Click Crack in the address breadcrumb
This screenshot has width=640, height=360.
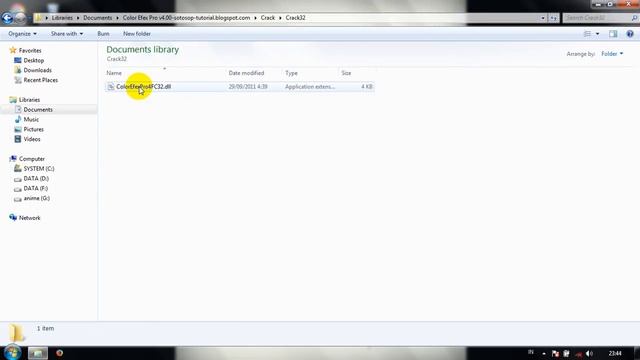[268, 18]
